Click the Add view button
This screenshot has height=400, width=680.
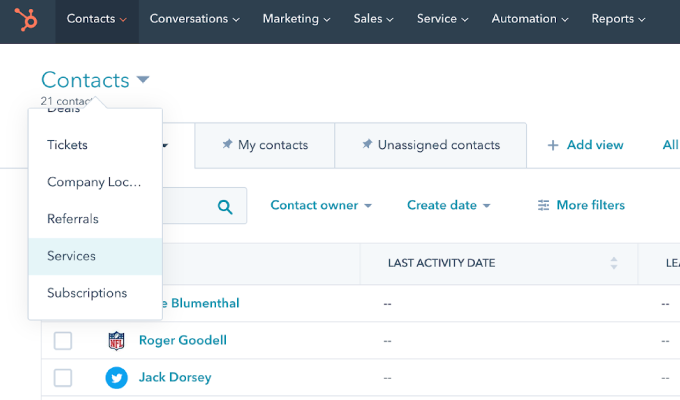(x=585, y=146)
